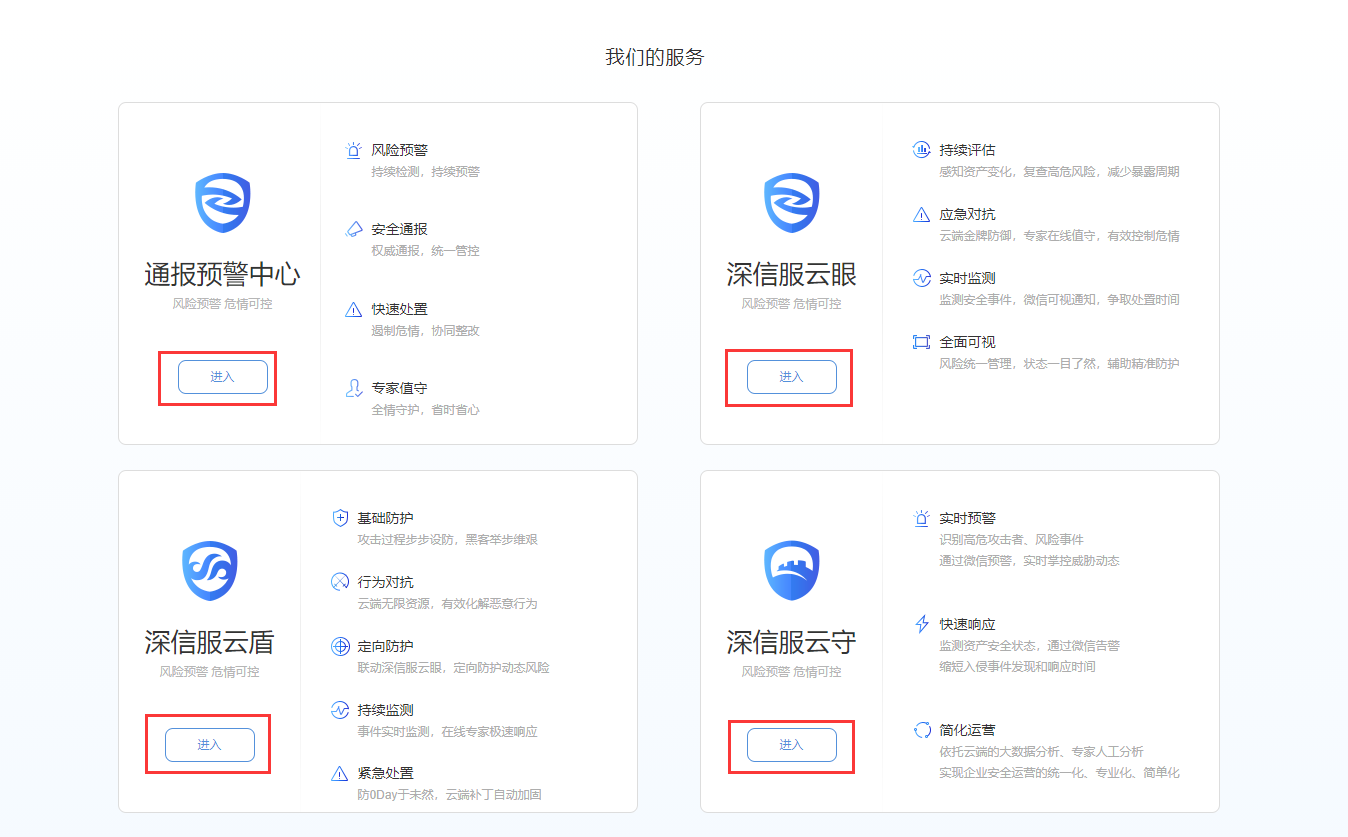Click description 缩短入侵事件发现和响应时间
The width and height of the screenshot is (1348, 837).
click(x=1017, y=667)
